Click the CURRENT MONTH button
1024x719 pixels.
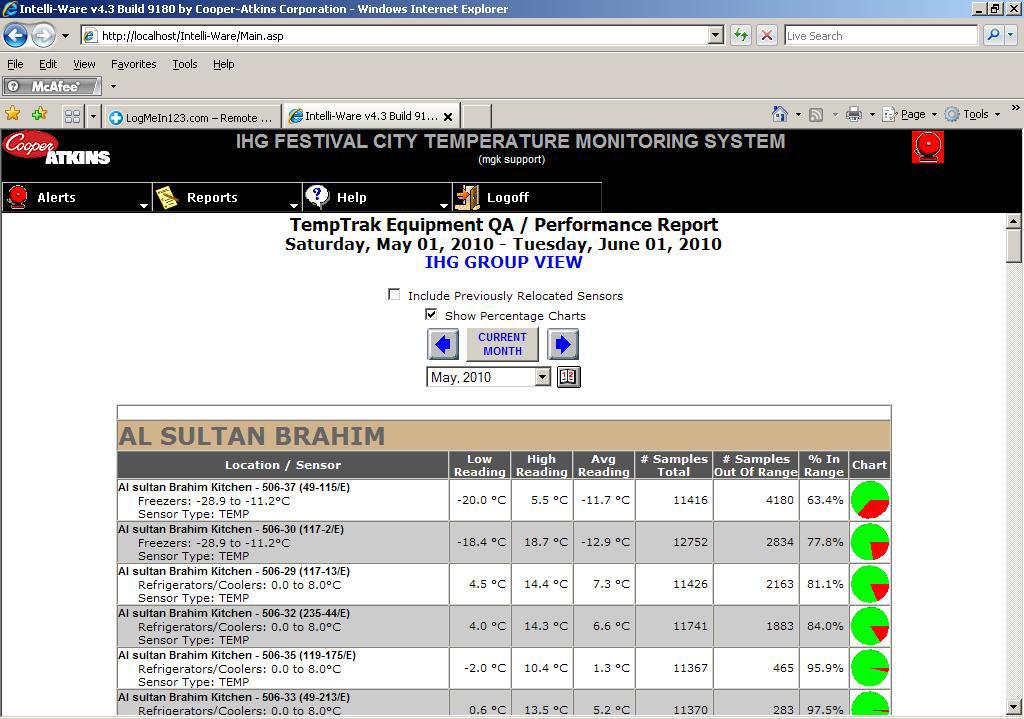(502, 344)
